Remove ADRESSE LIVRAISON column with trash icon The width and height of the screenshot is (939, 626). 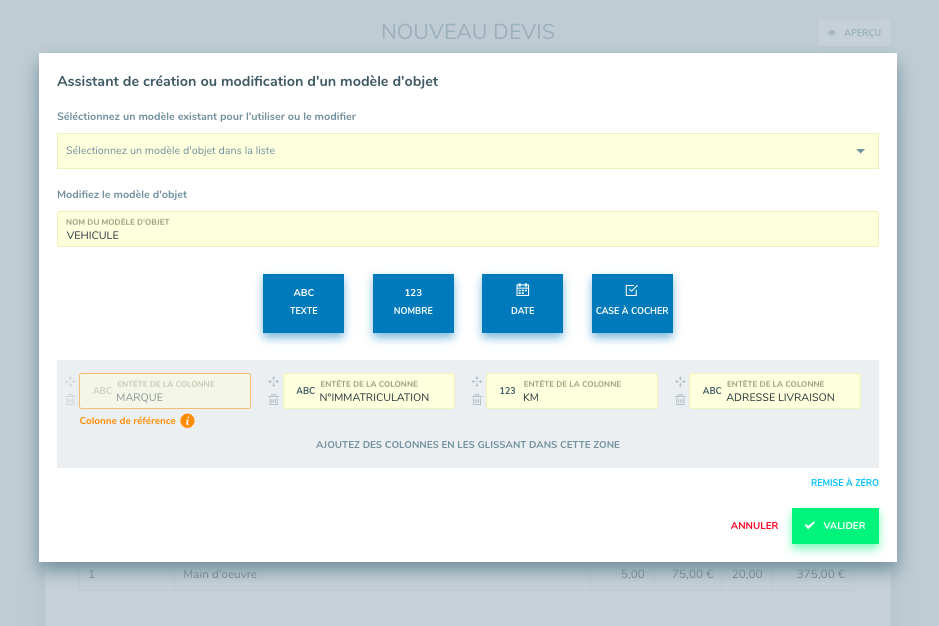[x=680, y=400]
